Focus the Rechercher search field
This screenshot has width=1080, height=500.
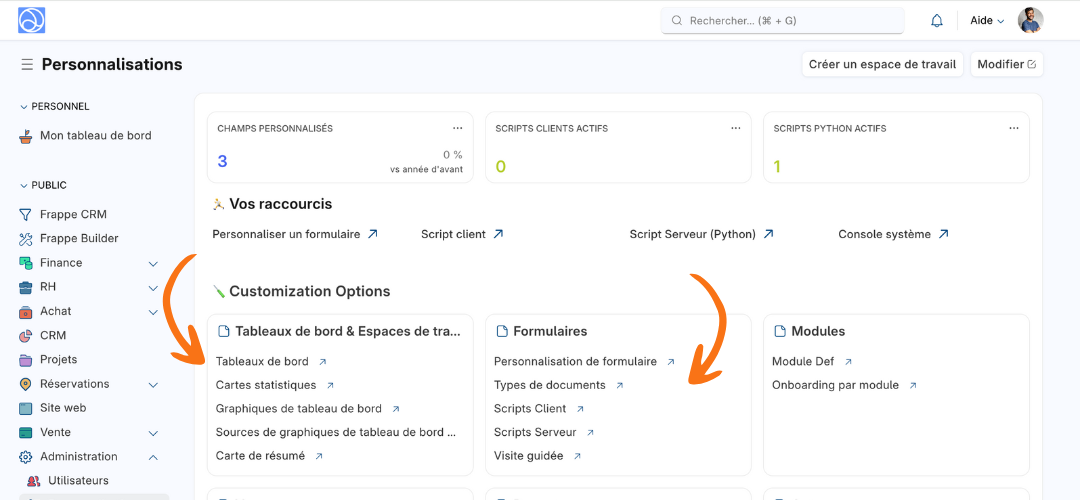coord(782,21)
